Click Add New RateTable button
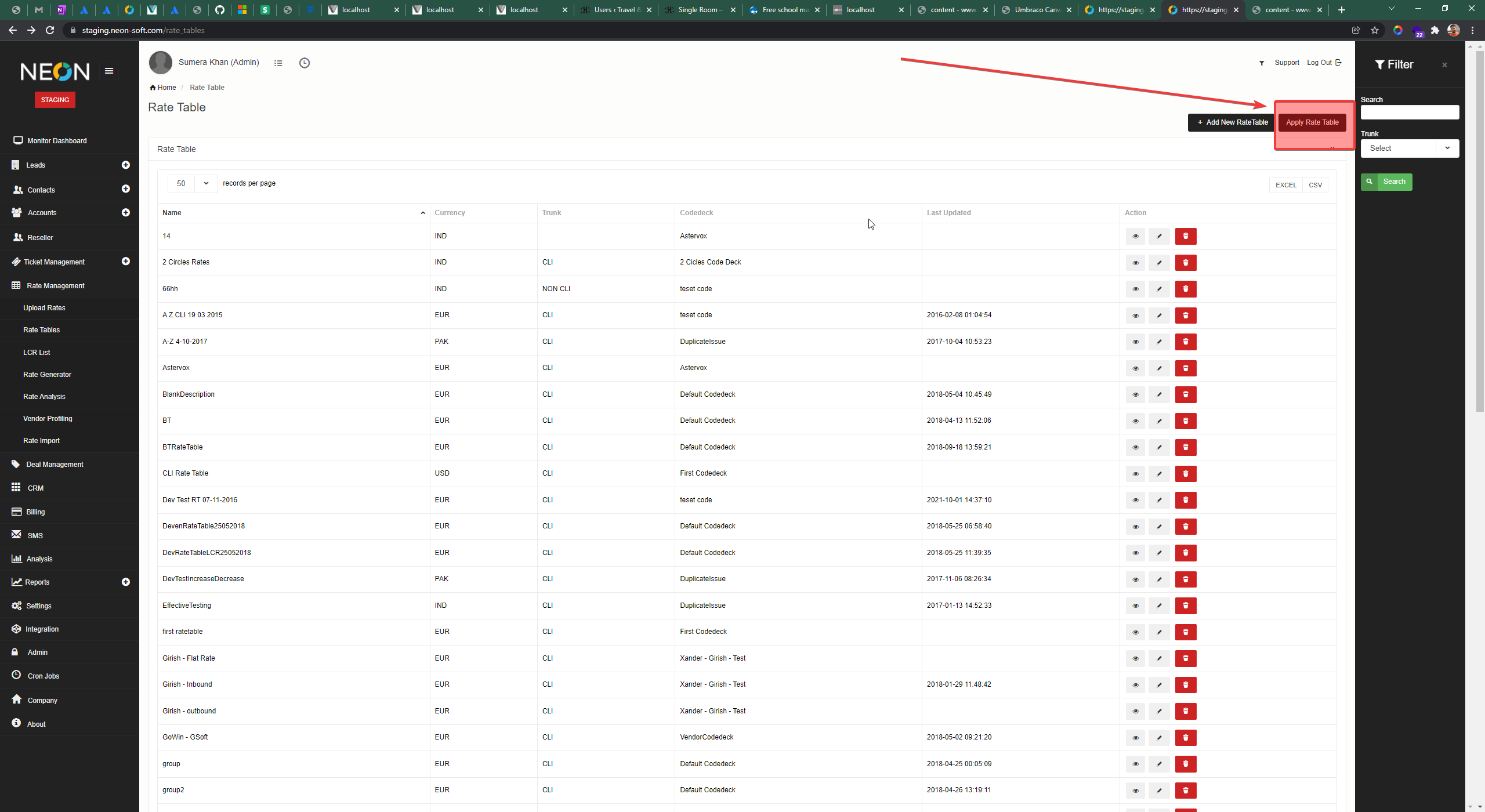 tap(1232, 122)
